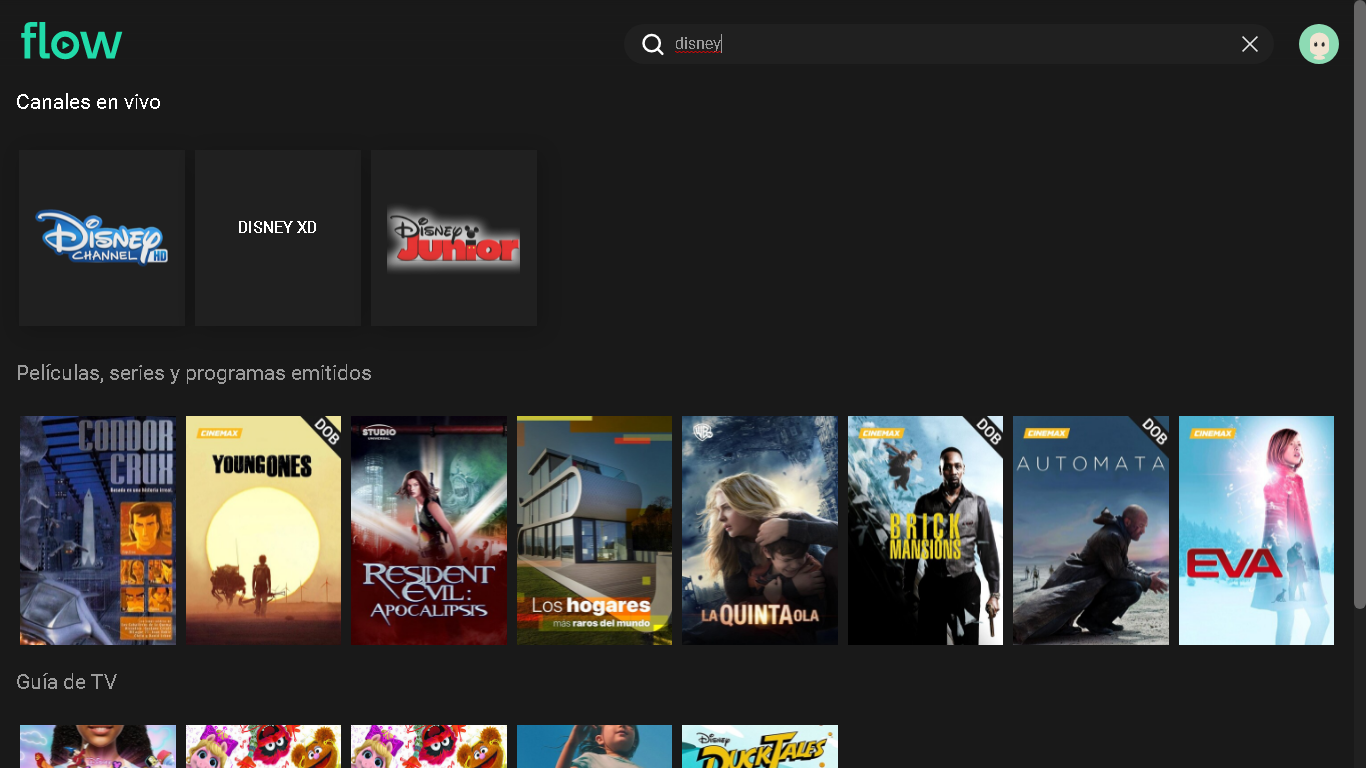The image size is (1366, 768).
Task: Click the vertical page scrollbar
Action: pyautogui.click(x=1359, y=340)
